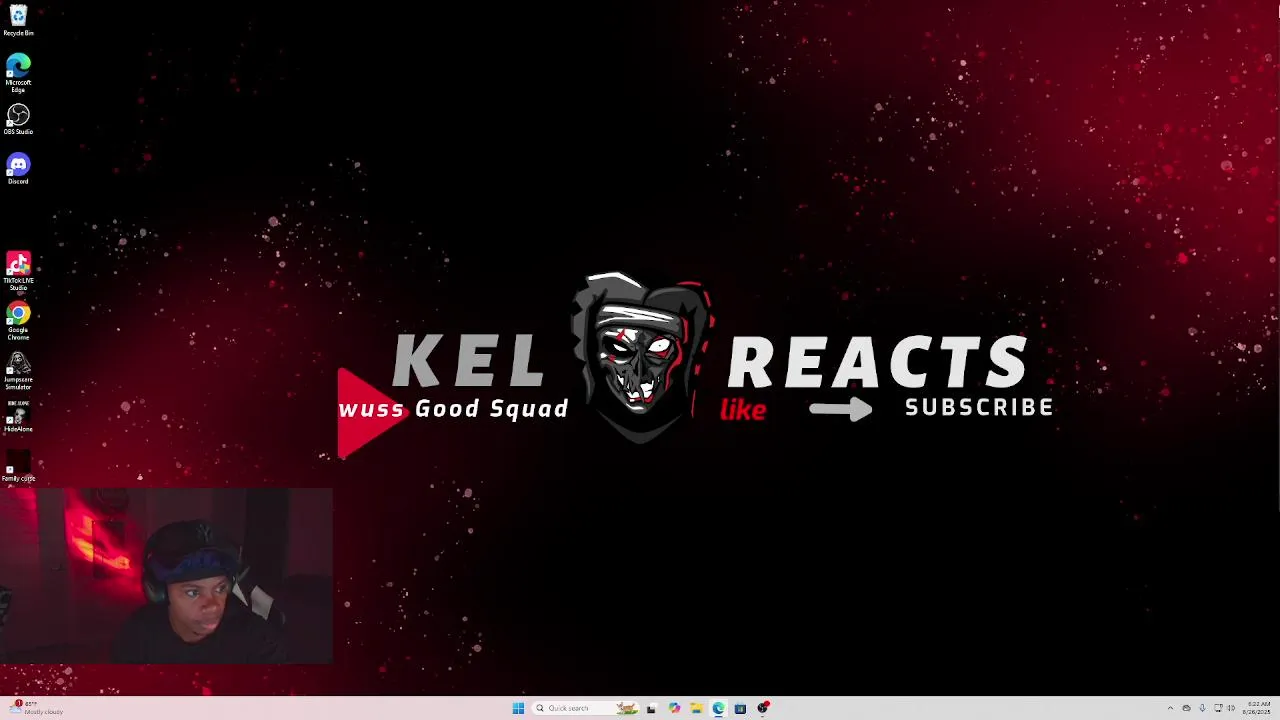Viewport: 1280px width, 720px height.
Task: Open network settings from the tray
Action: 1218,708
